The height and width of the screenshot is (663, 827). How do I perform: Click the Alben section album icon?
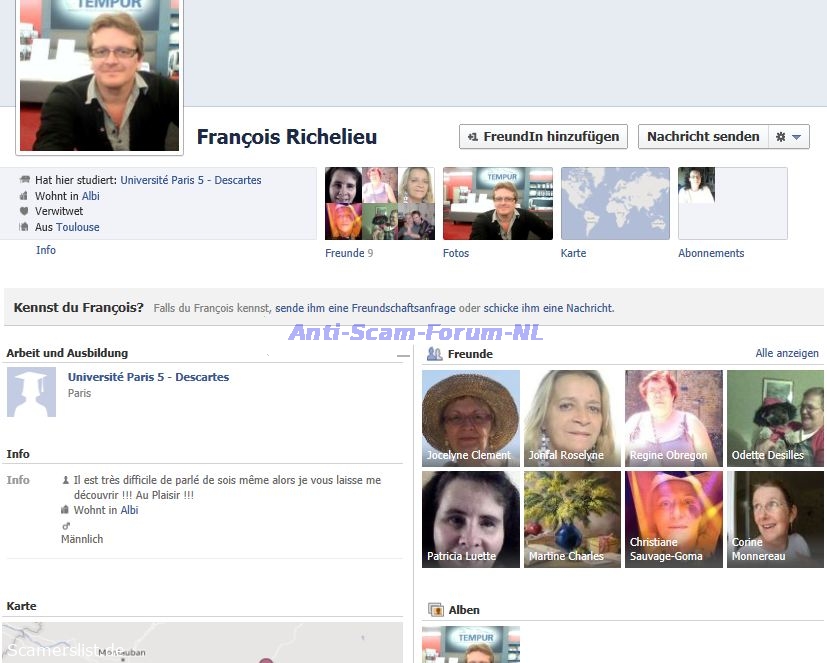coord(435,610)
